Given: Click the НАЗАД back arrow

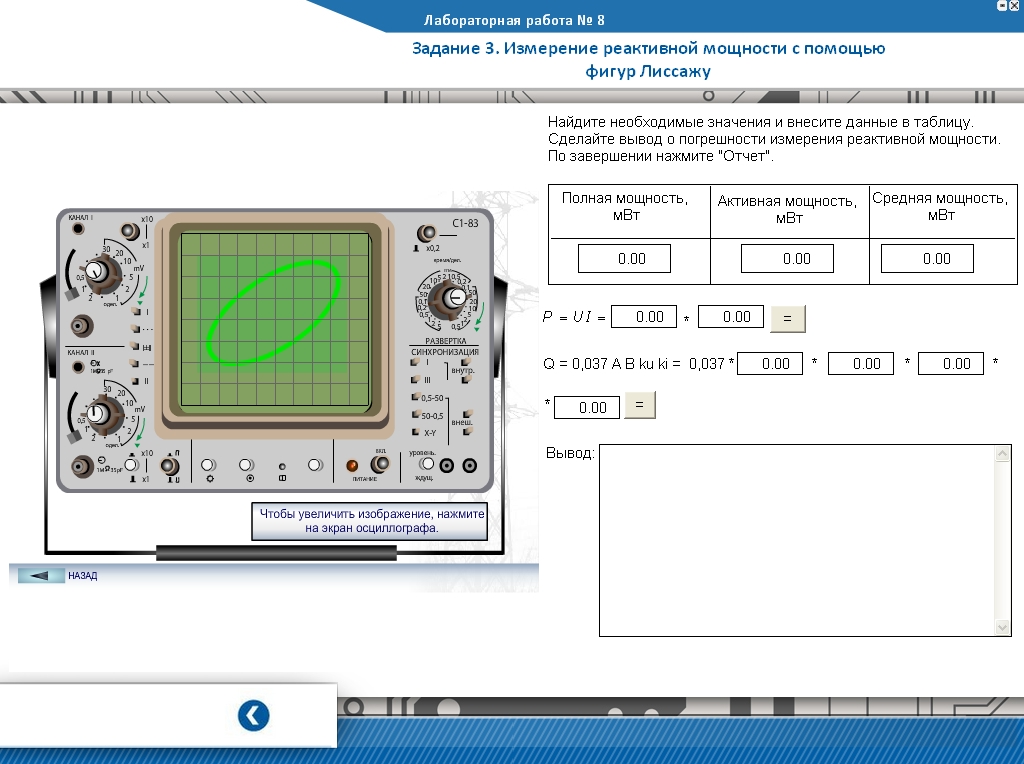Looking at the screenshot, I should (x=41, y=576).
